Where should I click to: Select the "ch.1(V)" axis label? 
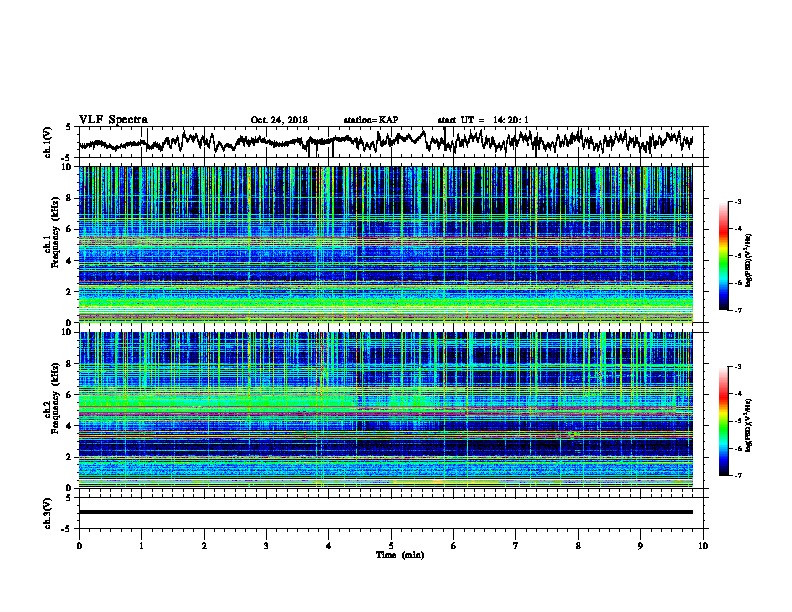tap(48, 142)
